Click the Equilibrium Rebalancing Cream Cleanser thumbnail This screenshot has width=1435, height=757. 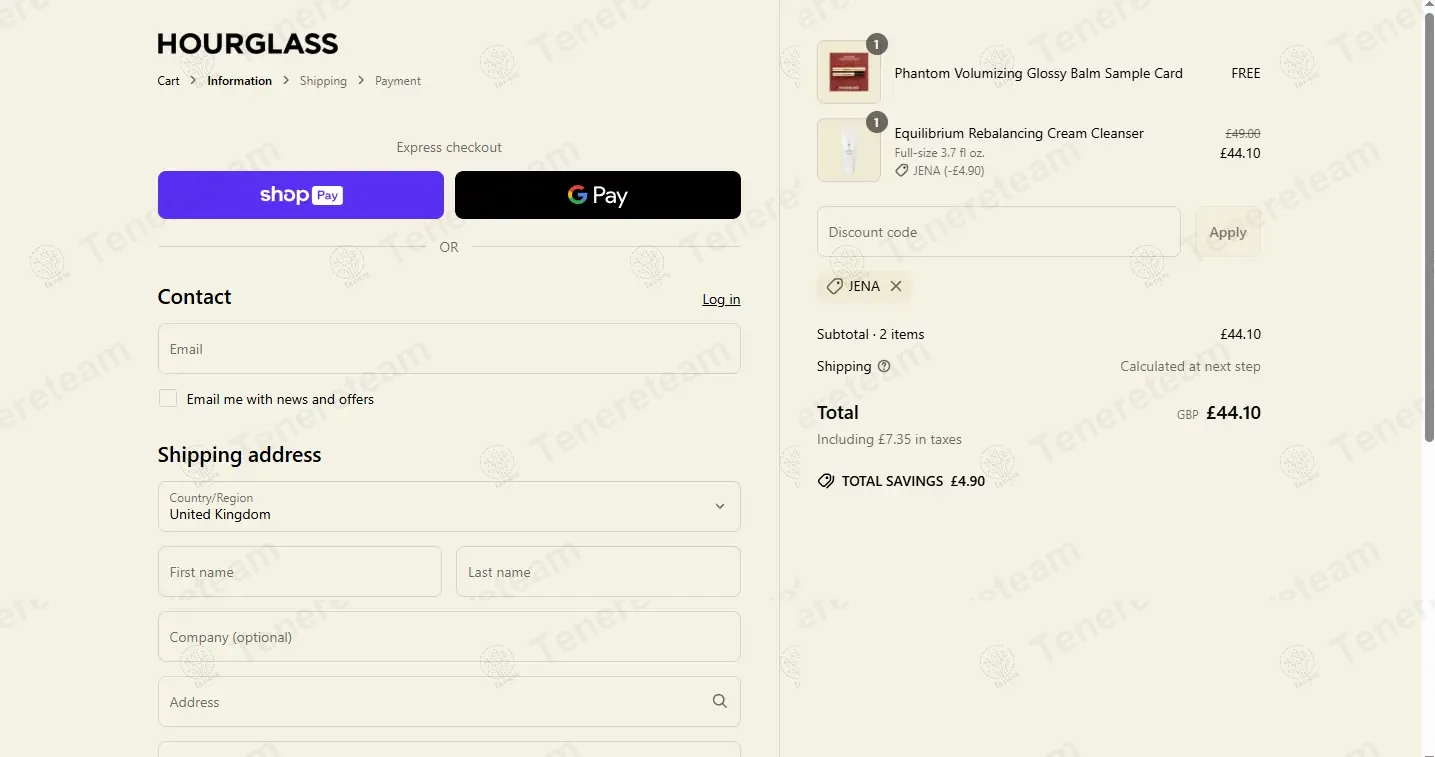[849, 150]
